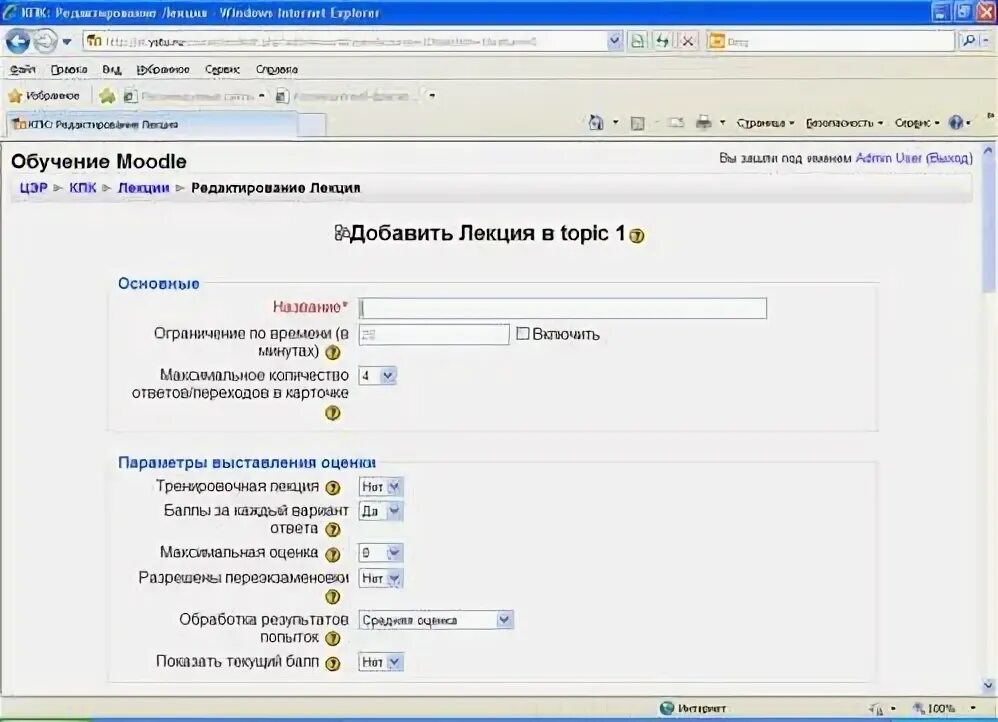Image resolution: width=998 pixels, height=722 pixels.
Task: Open the Избранное menu
Action: click(x=163, y=69)
